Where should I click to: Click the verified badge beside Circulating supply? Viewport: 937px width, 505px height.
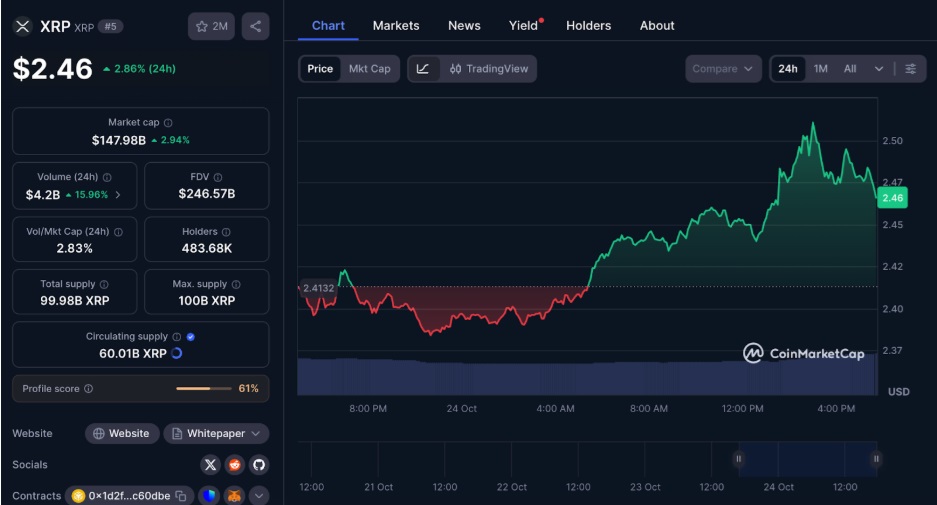[191, 337]
